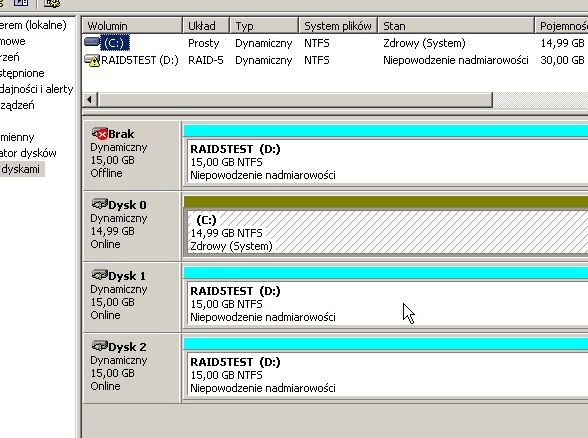This screenshot has width=588, height=438.
Task: Select the C: volume drive icon
Action: [x=92, y=42]
